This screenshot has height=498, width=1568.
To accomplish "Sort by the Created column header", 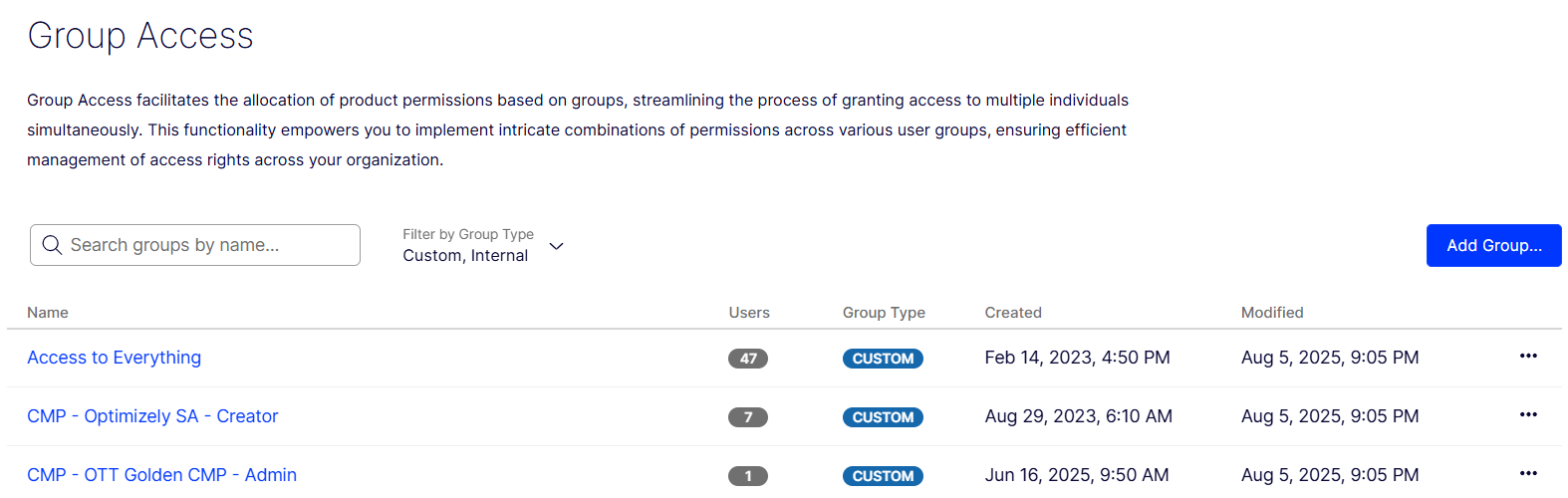I will coord(1013,313).
